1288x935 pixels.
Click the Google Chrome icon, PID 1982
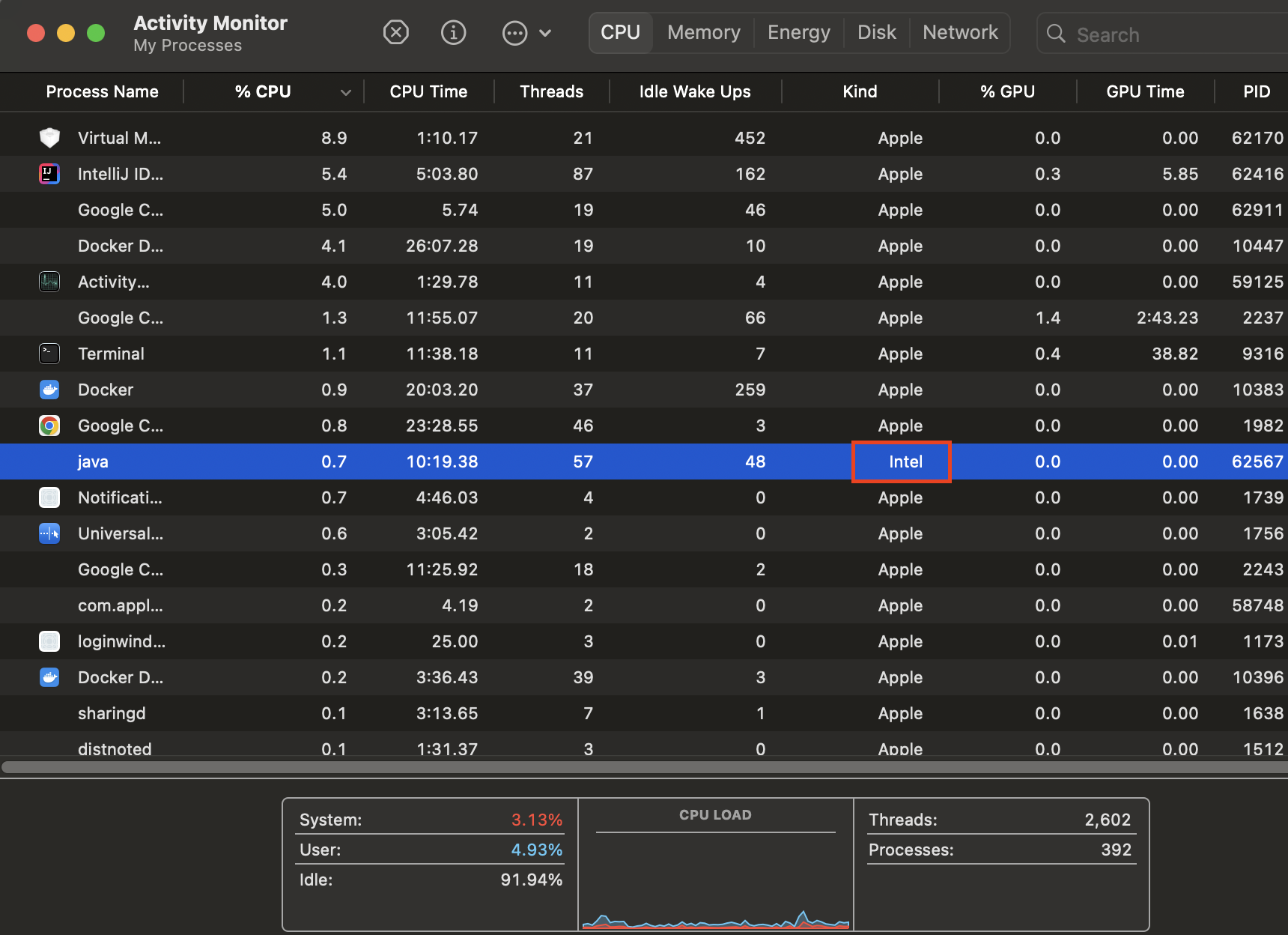pyautogui.click(x=49, y=426)
